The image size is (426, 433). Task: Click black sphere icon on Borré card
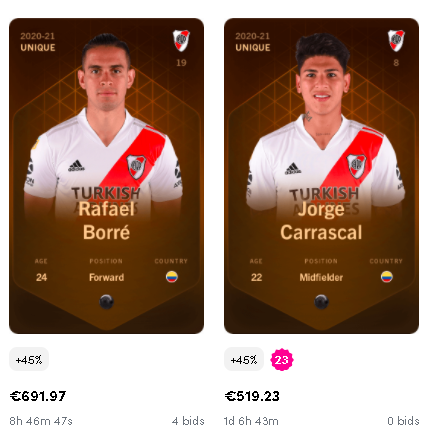tap(107, 302)
